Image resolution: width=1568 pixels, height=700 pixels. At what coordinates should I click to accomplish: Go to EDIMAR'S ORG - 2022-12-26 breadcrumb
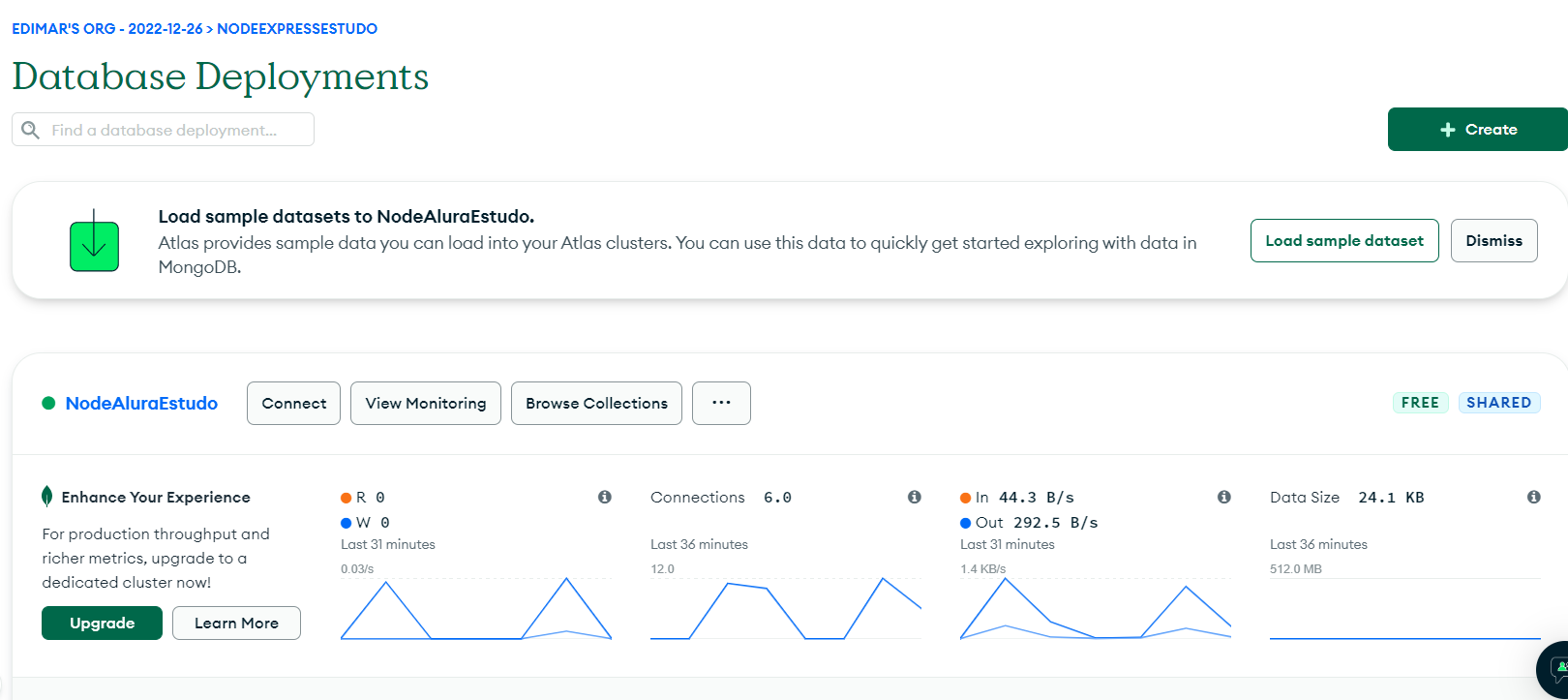click(x=107, y=29)
